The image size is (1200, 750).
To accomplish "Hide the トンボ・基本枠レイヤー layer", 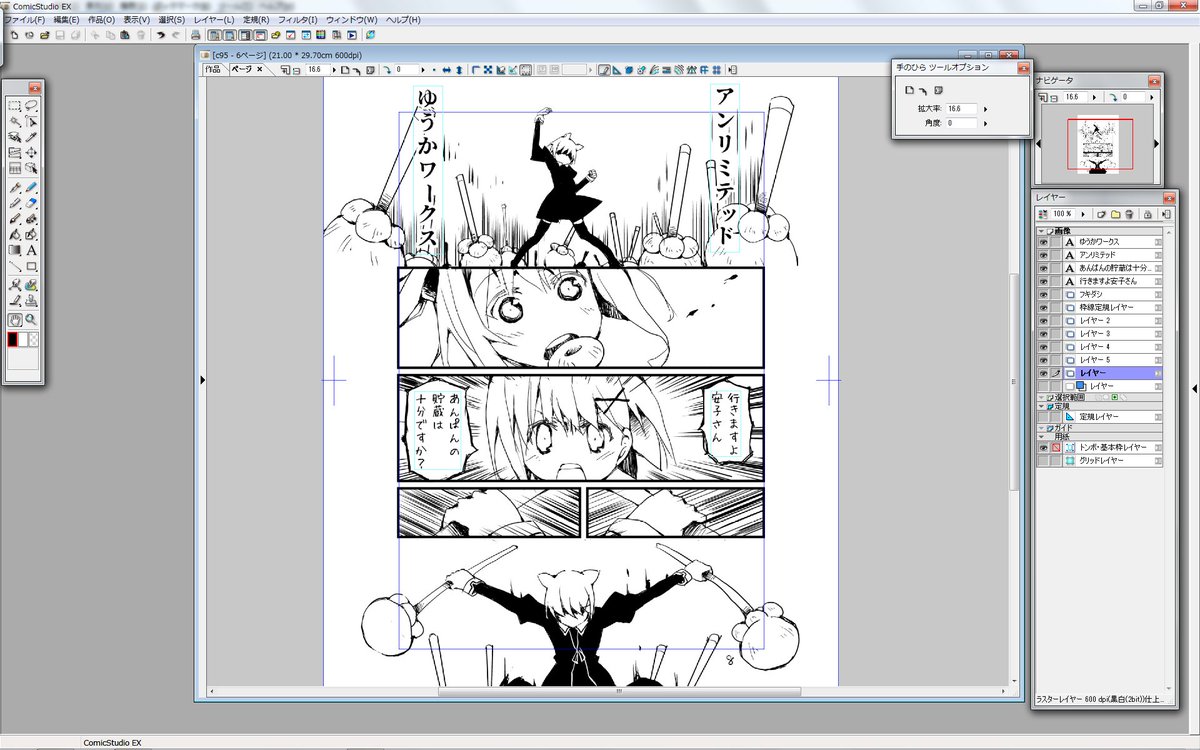I will 1043,447.
